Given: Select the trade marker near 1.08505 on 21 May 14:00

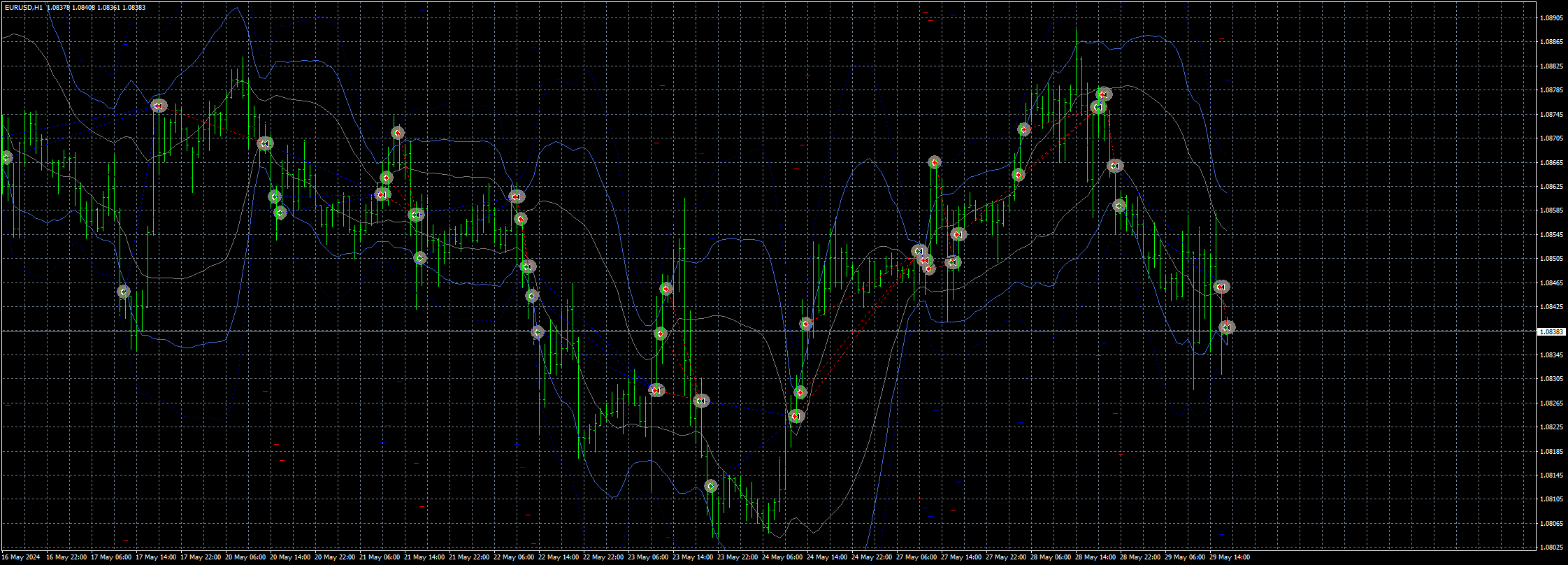Looking at the screenshot, I should (419, 258).
